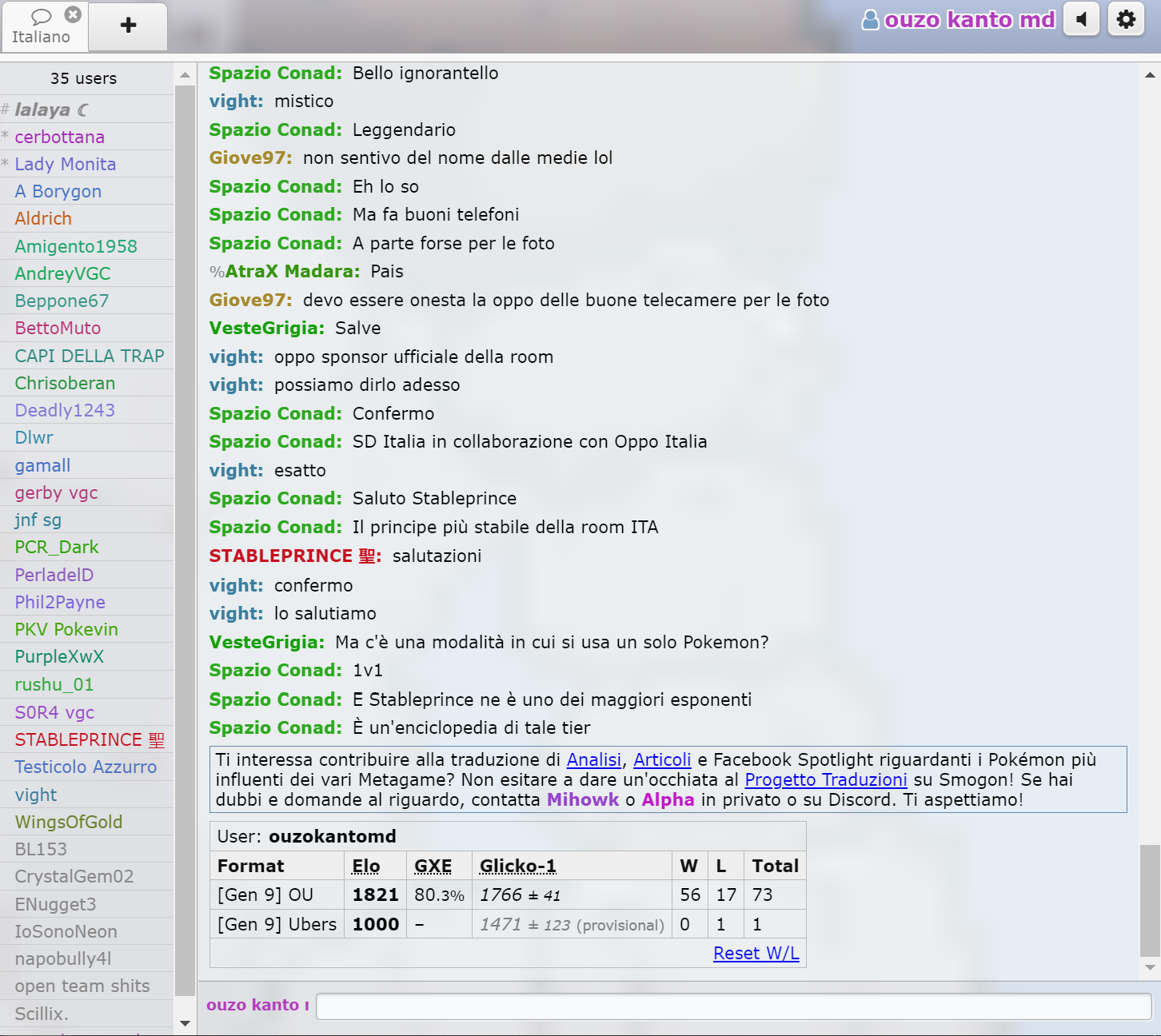Click Mihowk's name in the announcement

(583, 799)
